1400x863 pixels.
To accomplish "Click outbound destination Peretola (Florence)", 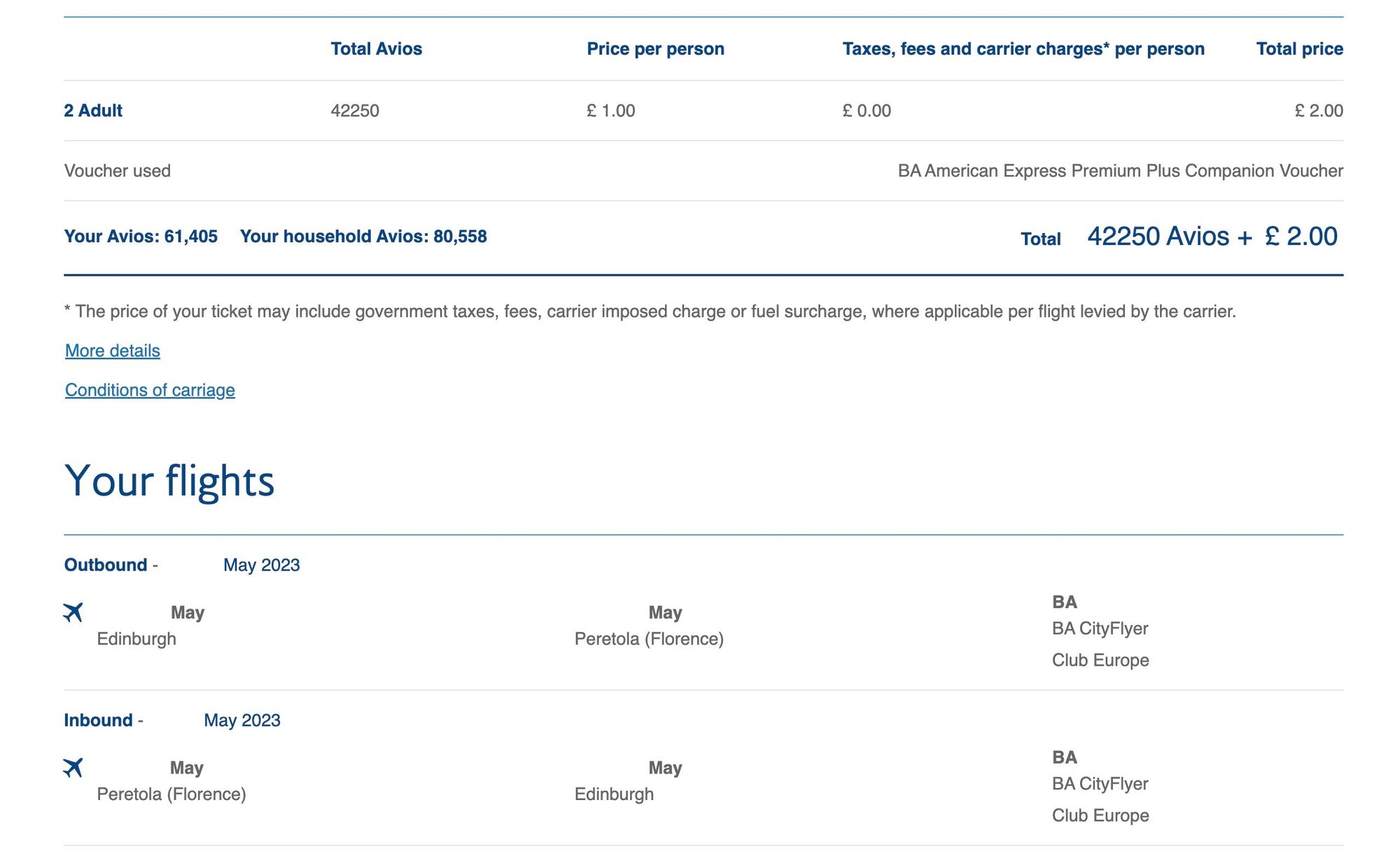I will click(649, 639).
